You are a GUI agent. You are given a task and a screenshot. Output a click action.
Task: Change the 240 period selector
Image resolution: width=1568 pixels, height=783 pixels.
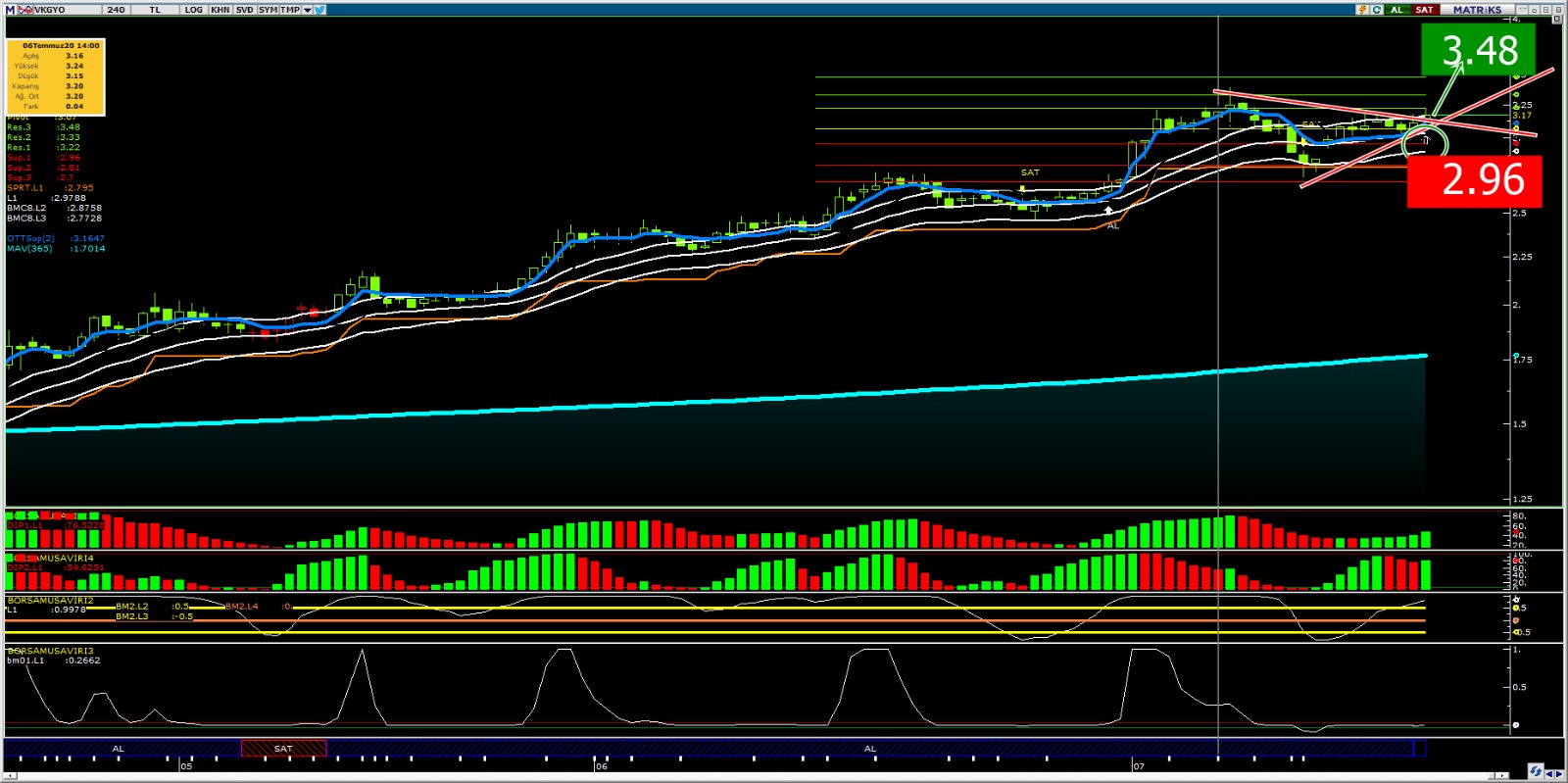(x=117, y=10)
